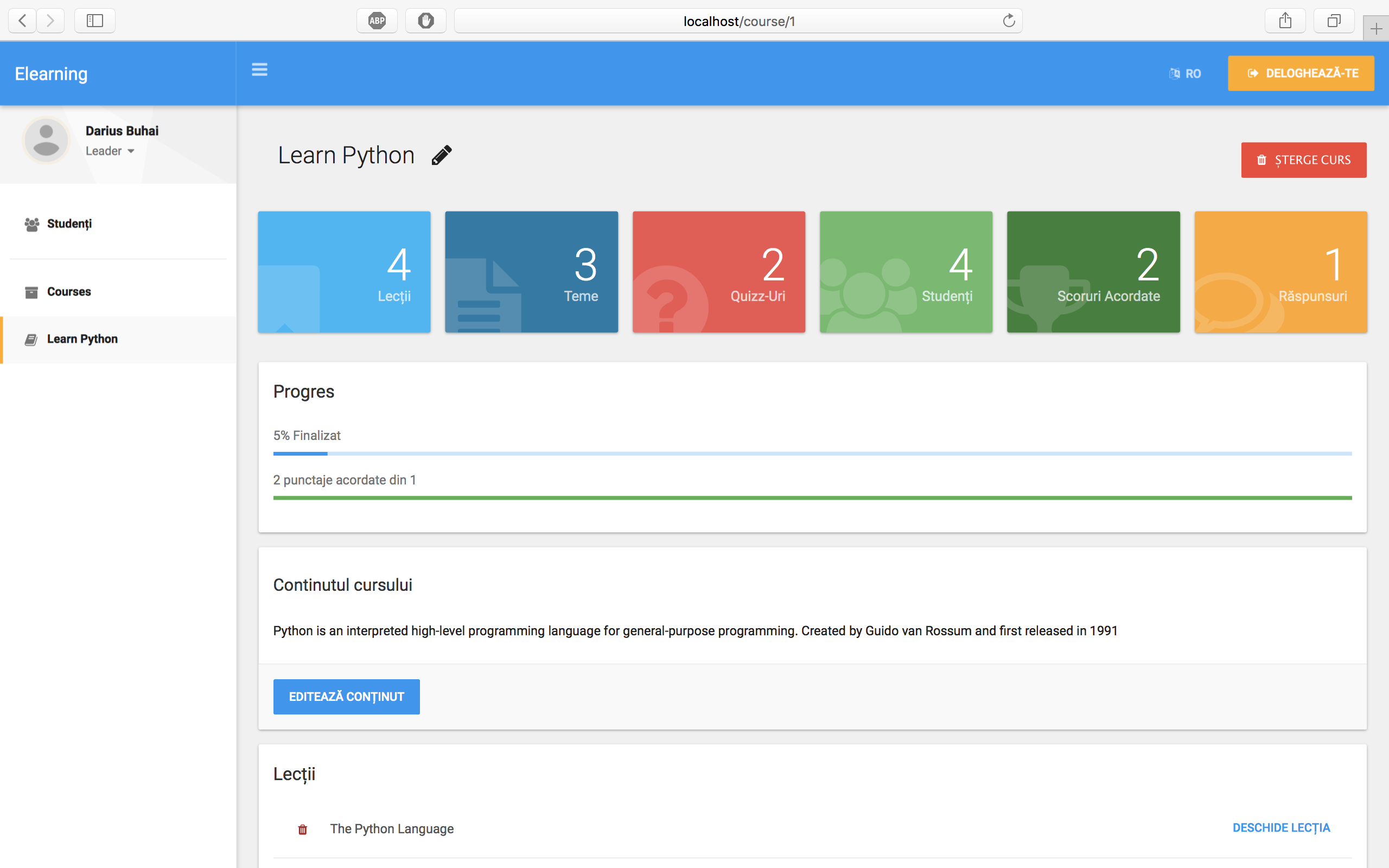This screenshot has height=868, width=1389.
Task: Click the Lecții section heading
Action: [295, 775]
